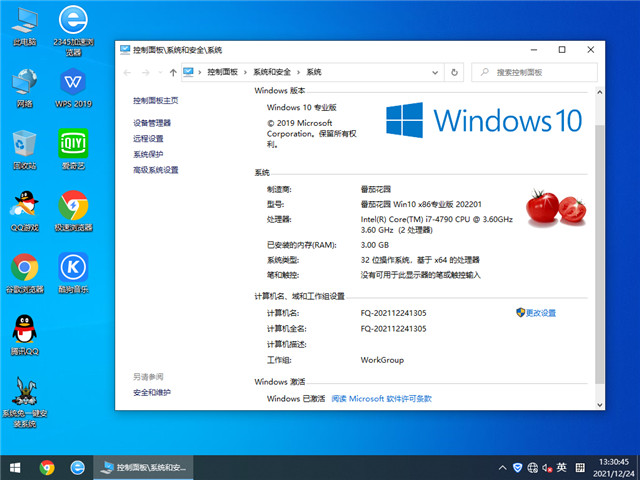Launch iQIYI from the desktop
The height and width of the screenshot is (480, 640).
pos(72,143)
